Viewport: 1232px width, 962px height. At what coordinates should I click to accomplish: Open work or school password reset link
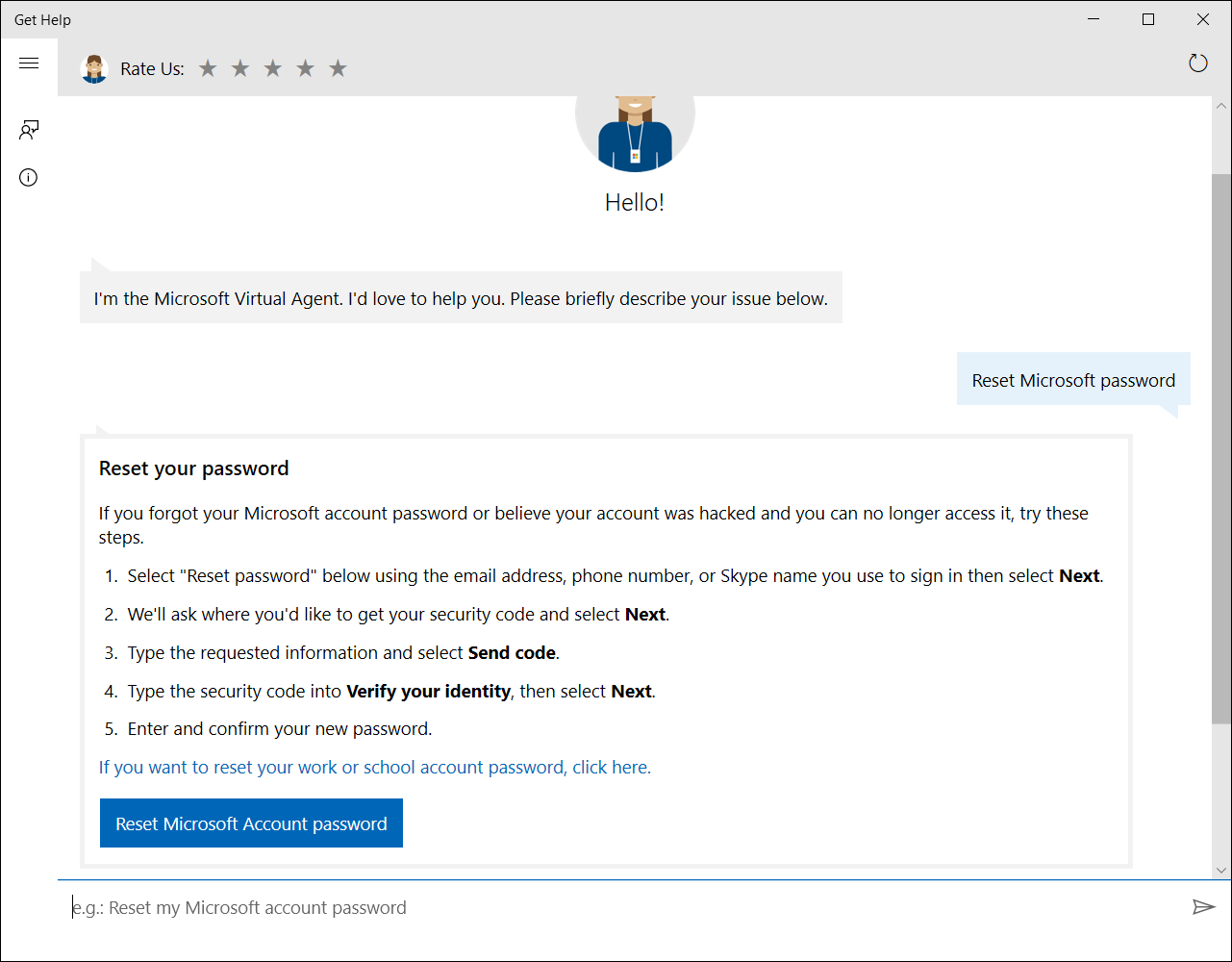374,767
